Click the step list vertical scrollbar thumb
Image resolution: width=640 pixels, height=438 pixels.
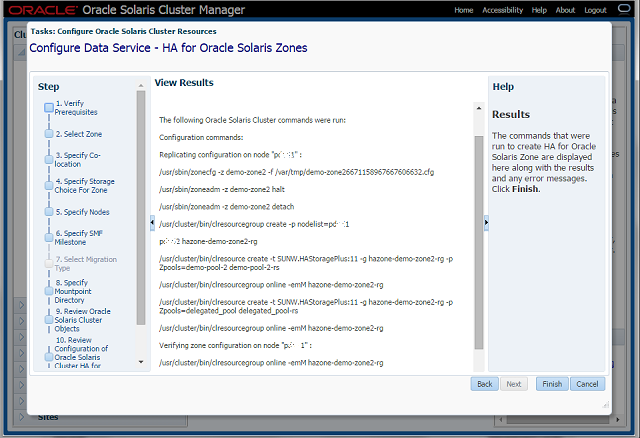click(141, 208)
